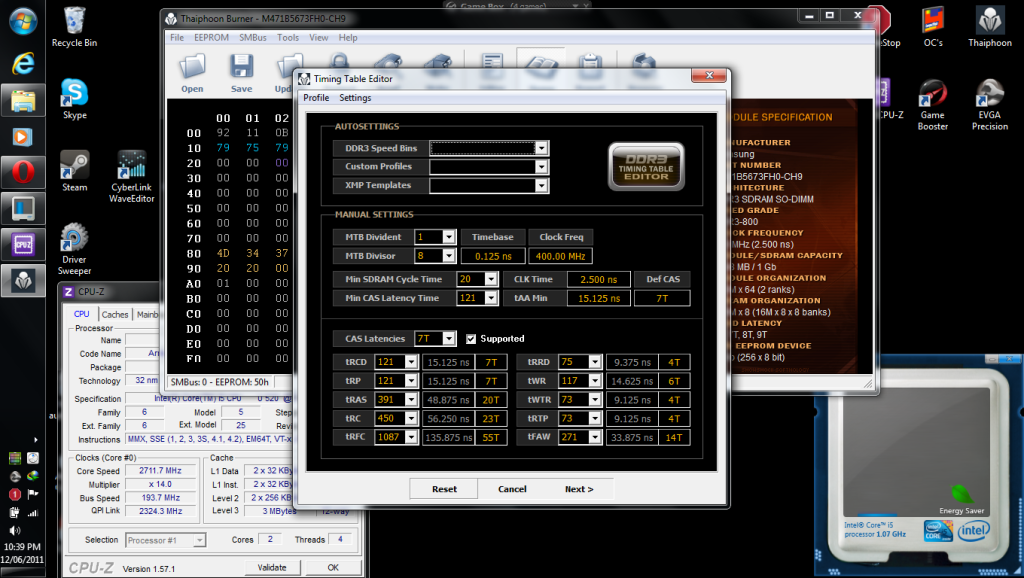Image resolution: width=1024 pixels, height=578 pixels.
Task: Open the tWTR value dropdown
Action: pos(594,400)
